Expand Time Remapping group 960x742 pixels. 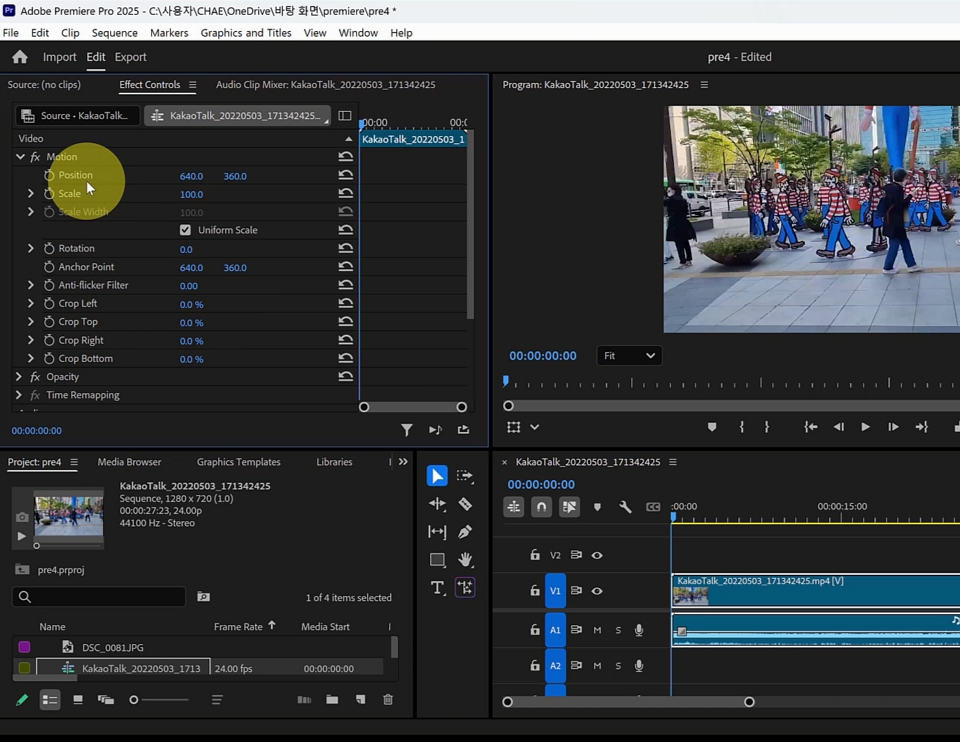coord(18,395)
